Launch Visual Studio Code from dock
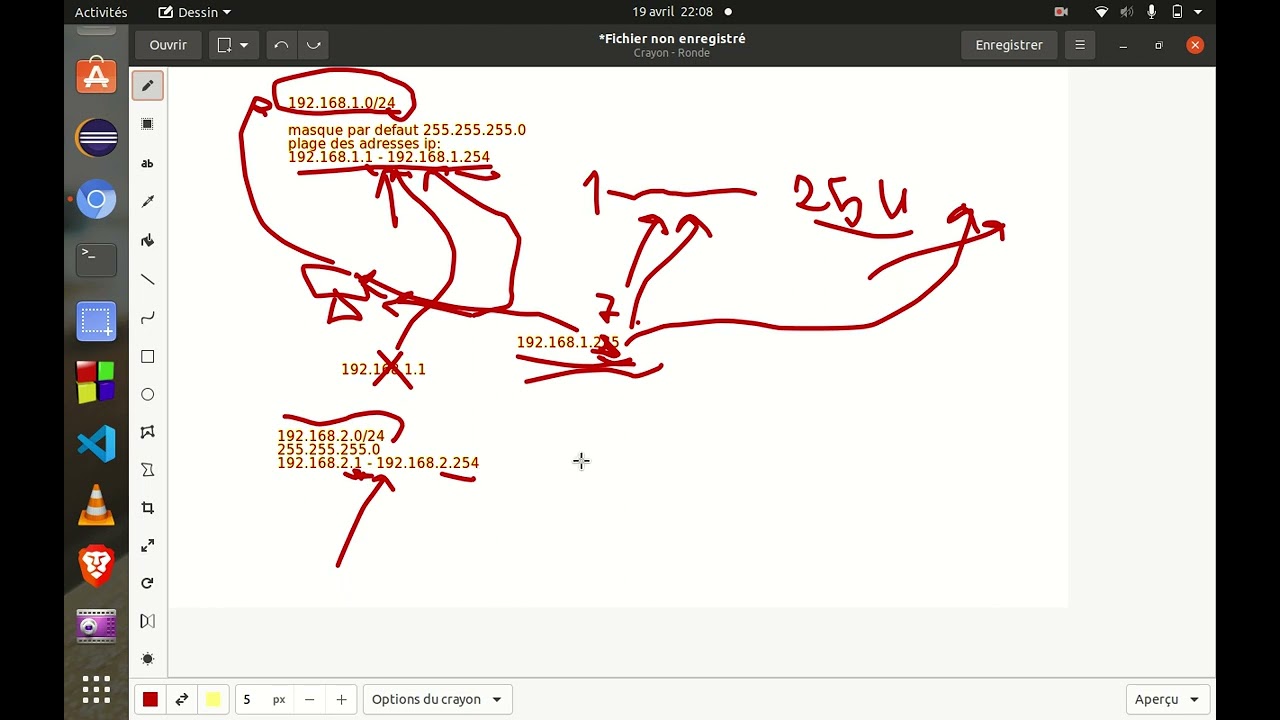 [96, 443]
